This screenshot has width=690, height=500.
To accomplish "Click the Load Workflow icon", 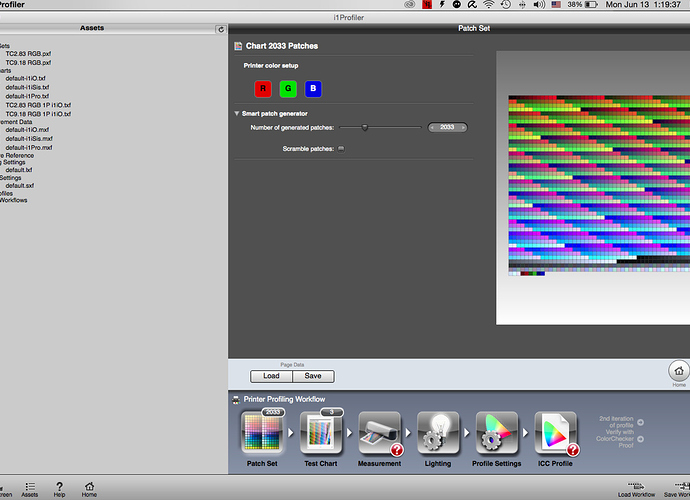I will (636, 489).
